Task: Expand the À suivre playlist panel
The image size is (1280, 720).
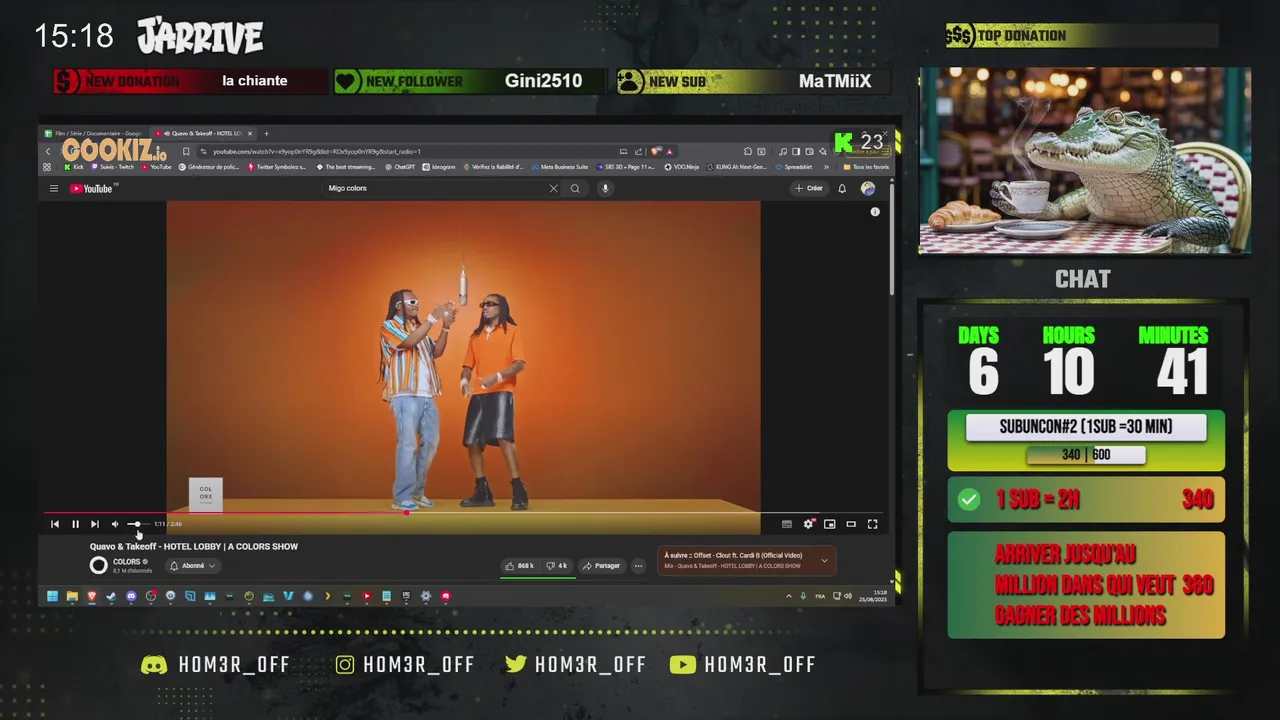Action: (824, 561)
